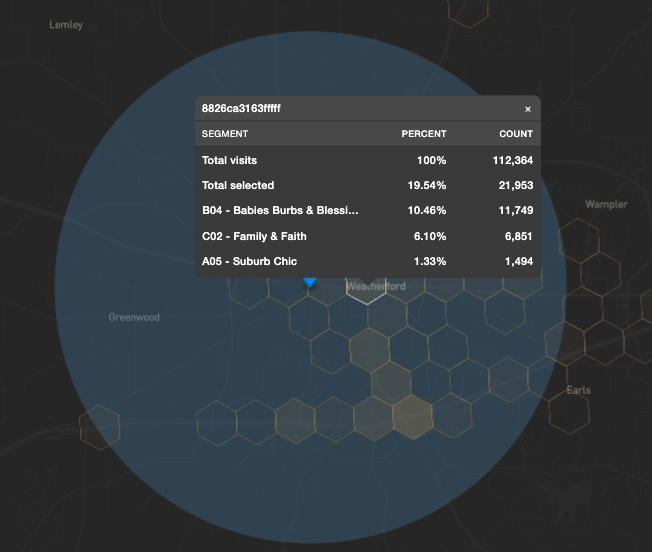The height and width of the screenshot is (552, 652).
Task: Click the Wampler map label
Action: (x=606, y=205)
